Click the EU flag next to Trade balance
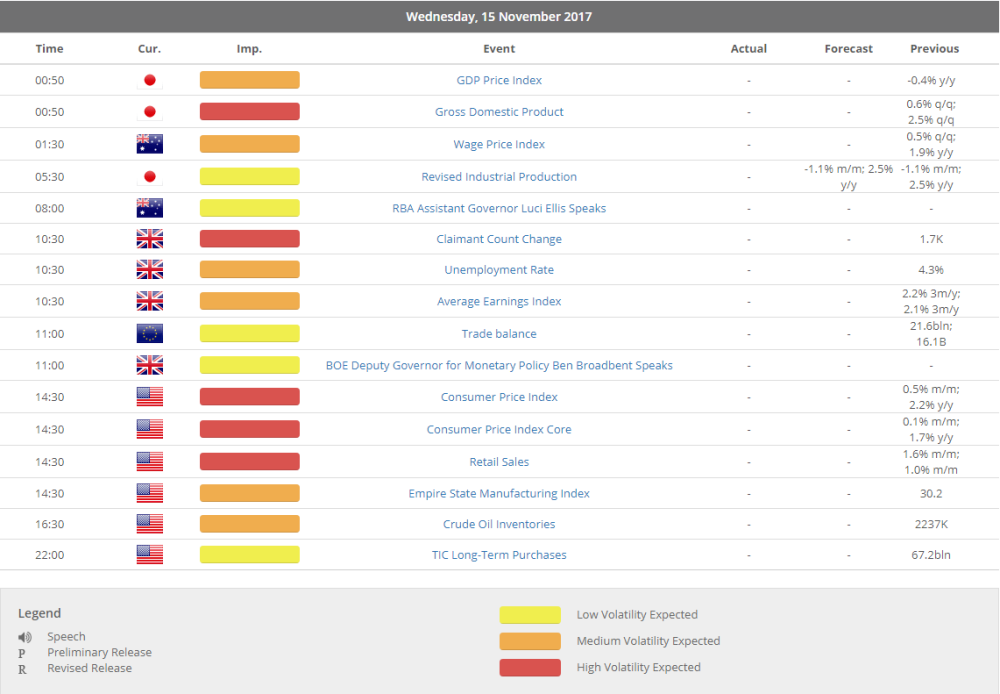 pyautogui.click(x=149, y=333)
